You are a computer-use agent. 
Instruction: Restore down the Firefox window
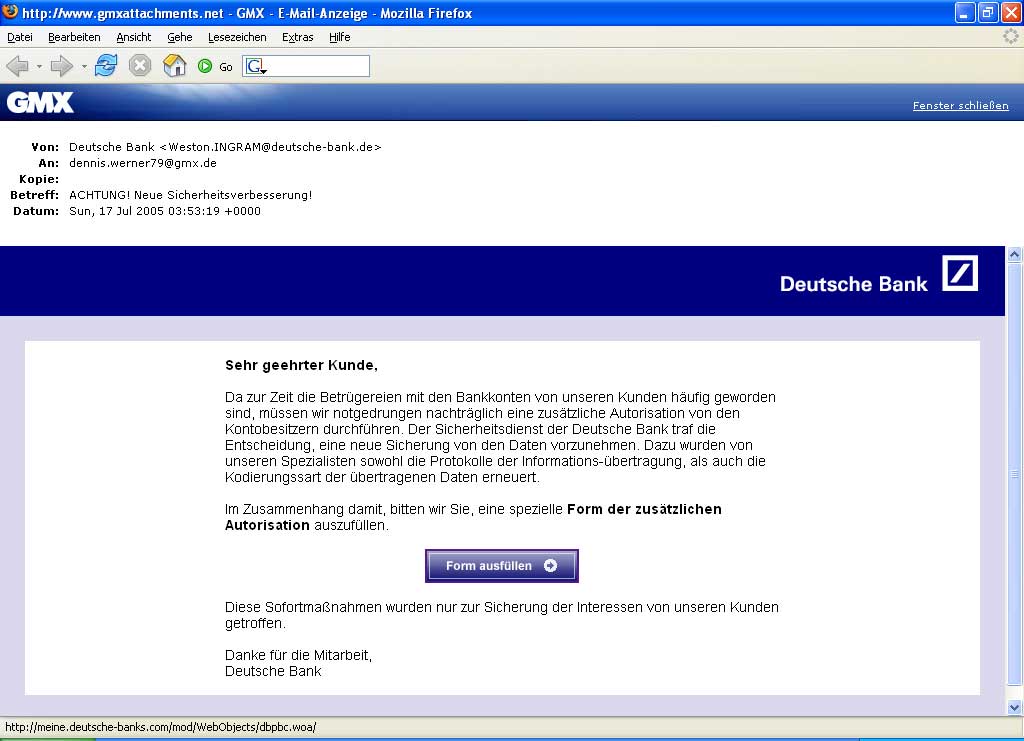987,12
